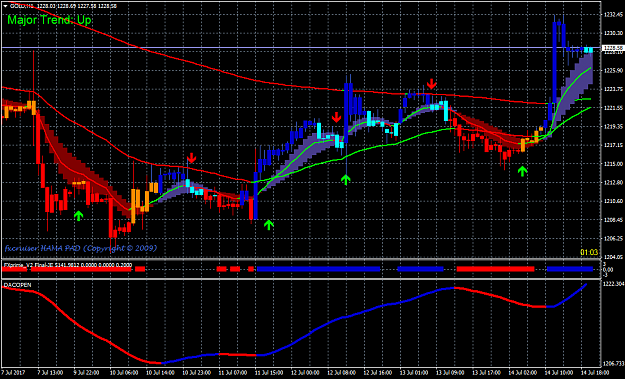This screenshot has width=625, height=379.
Task: Click the '14 Jul 10:00' time label
Action: pyautogui.click(x=560, y=373)
